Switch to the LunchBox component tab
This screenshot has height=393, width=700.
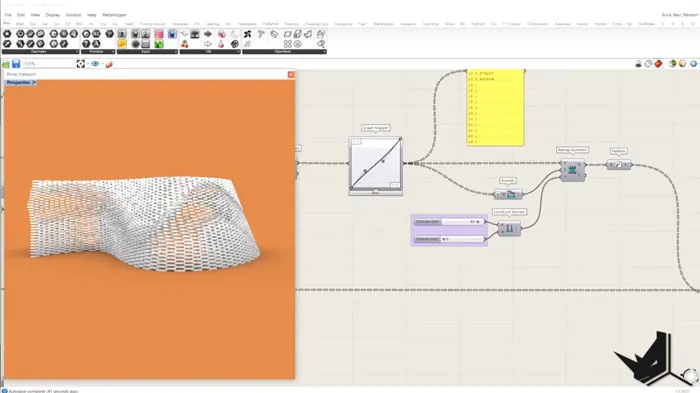(430, 24)
